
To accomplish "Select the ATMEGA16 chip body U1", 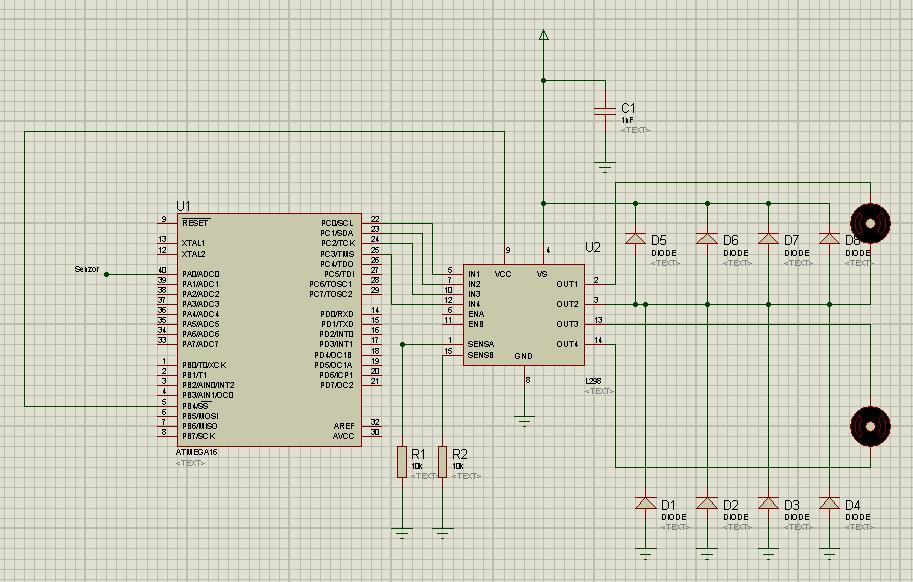I will pyautogui.click(x=269, y=330).
